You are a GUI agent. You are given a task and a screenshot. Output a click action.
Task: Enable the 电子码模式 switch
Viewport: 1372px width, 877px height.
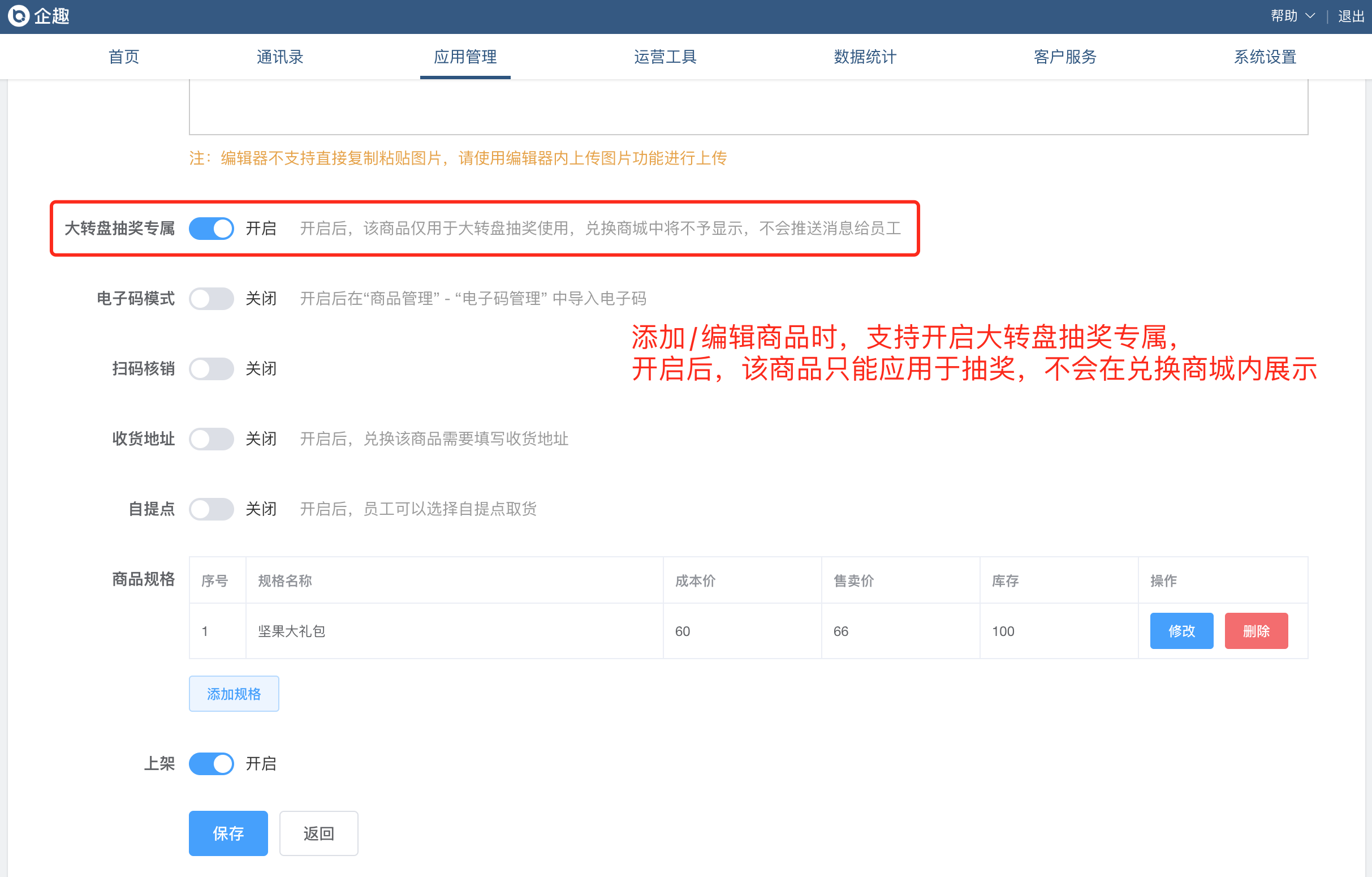[x=212, y=298]
